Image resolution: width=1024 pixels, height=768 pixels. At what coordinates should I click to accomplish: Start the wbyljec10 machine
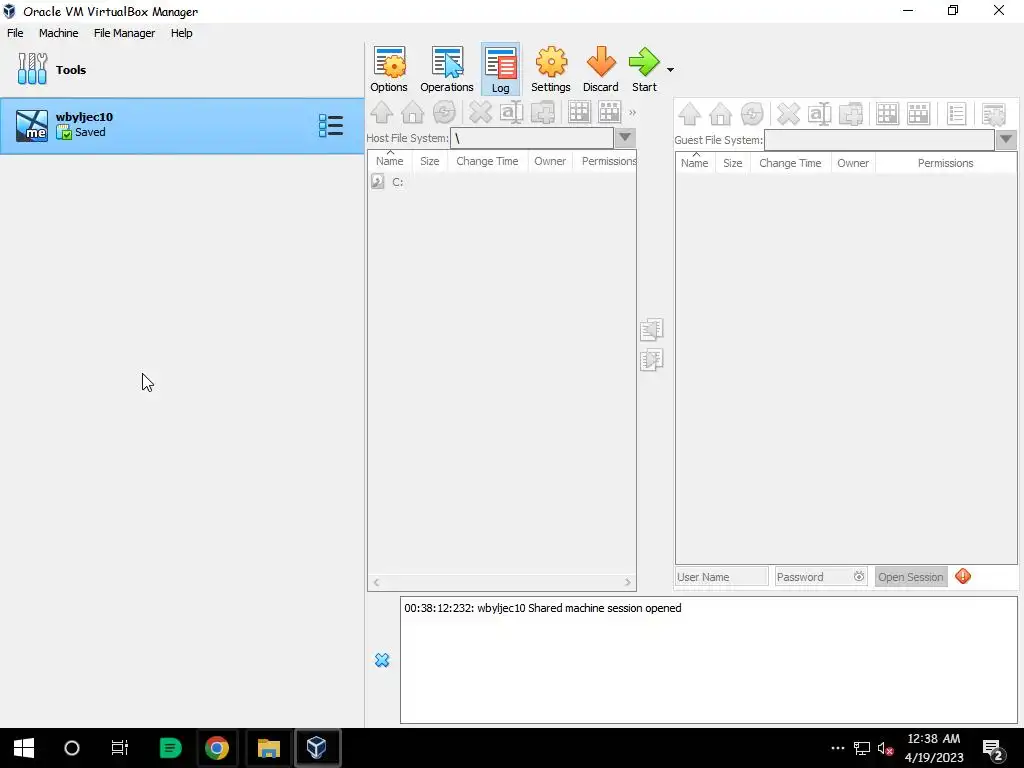click(644, 69)
